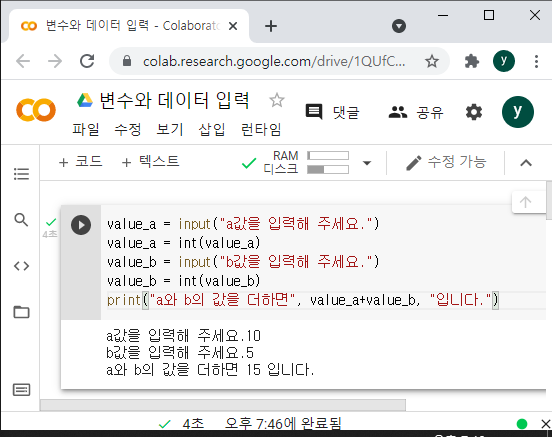This screenshot has height=437, width=559.
Task: Click the green connection status dot
Action: pyautogui.click(x=522, y=424)
